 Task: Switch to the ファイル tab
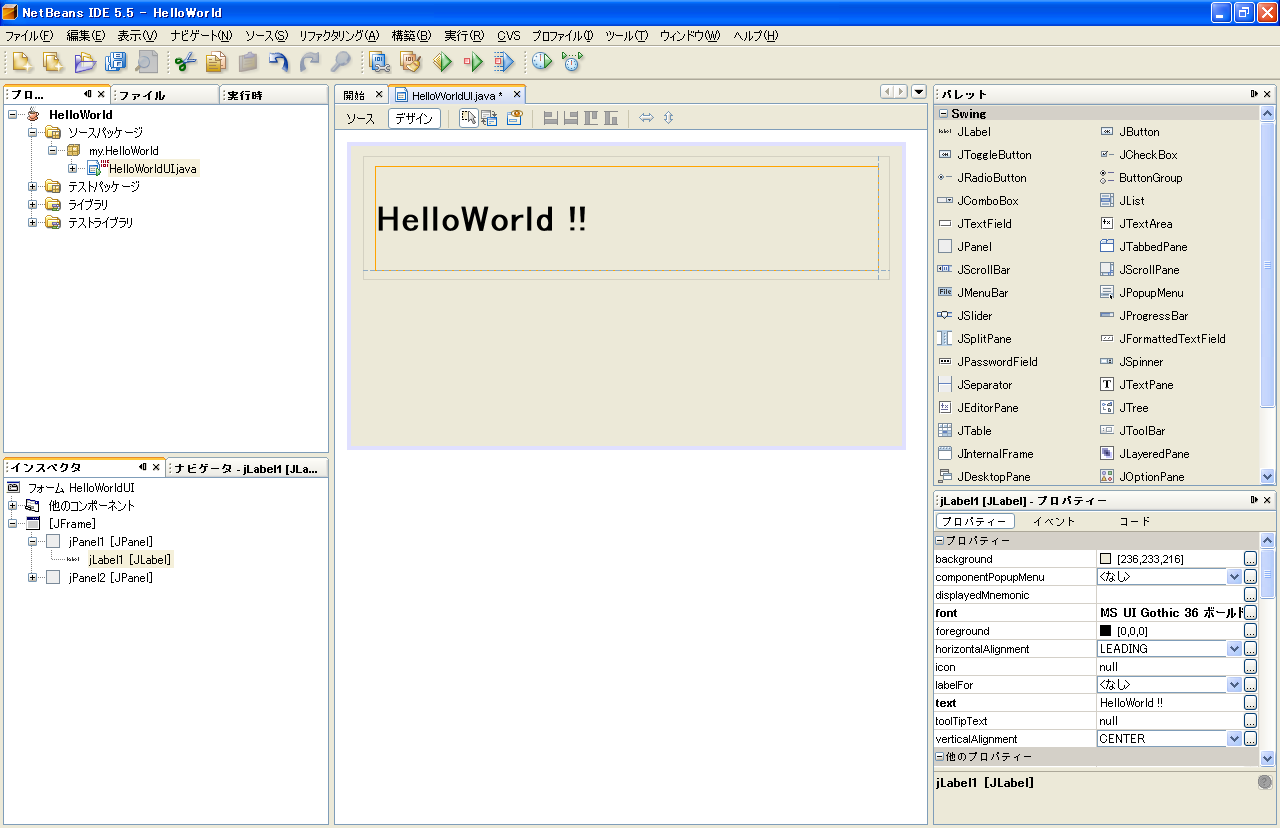click(x=142, y=95)
